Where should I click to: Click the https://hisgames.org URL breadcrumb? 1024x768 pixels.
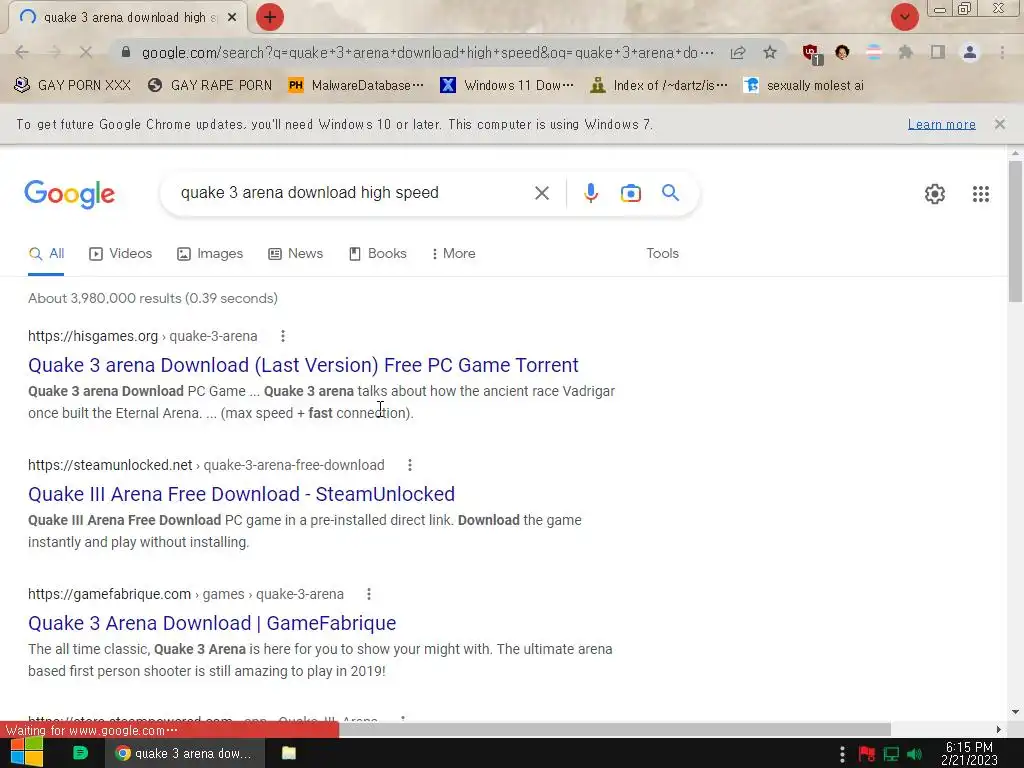tap(142, 336)
